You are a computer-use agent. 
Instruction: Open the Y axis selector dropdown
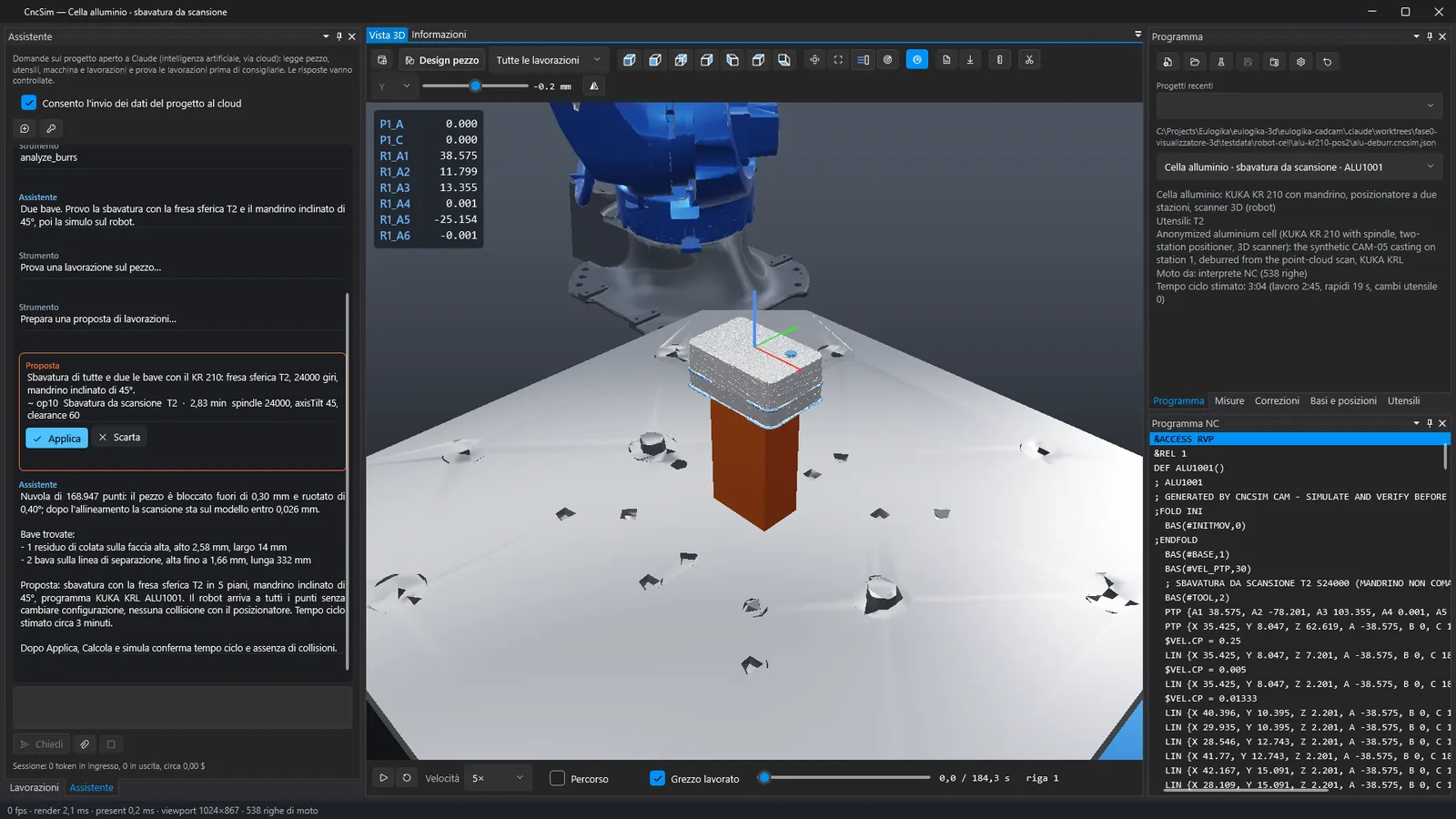(x=393, y=86)
